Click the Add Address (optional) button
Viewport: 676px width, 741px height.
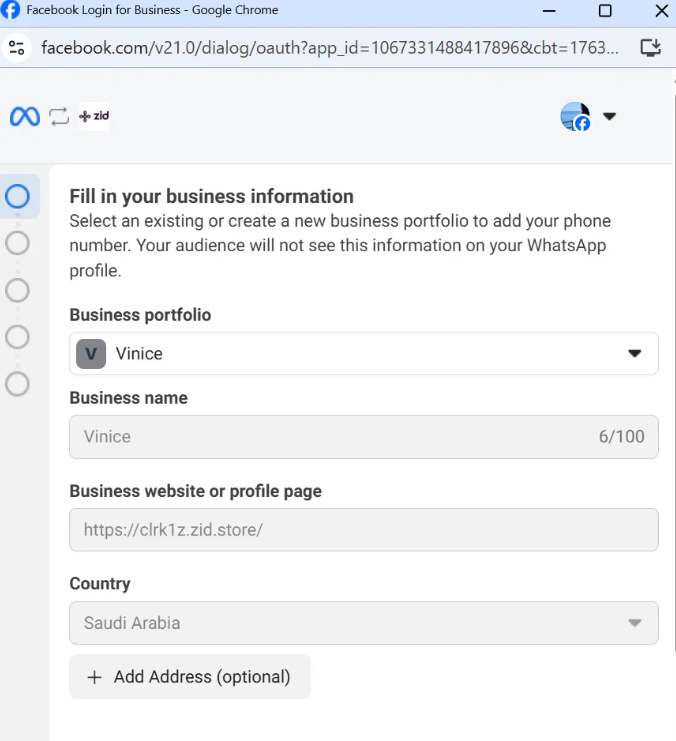click(x=190, y=677)
